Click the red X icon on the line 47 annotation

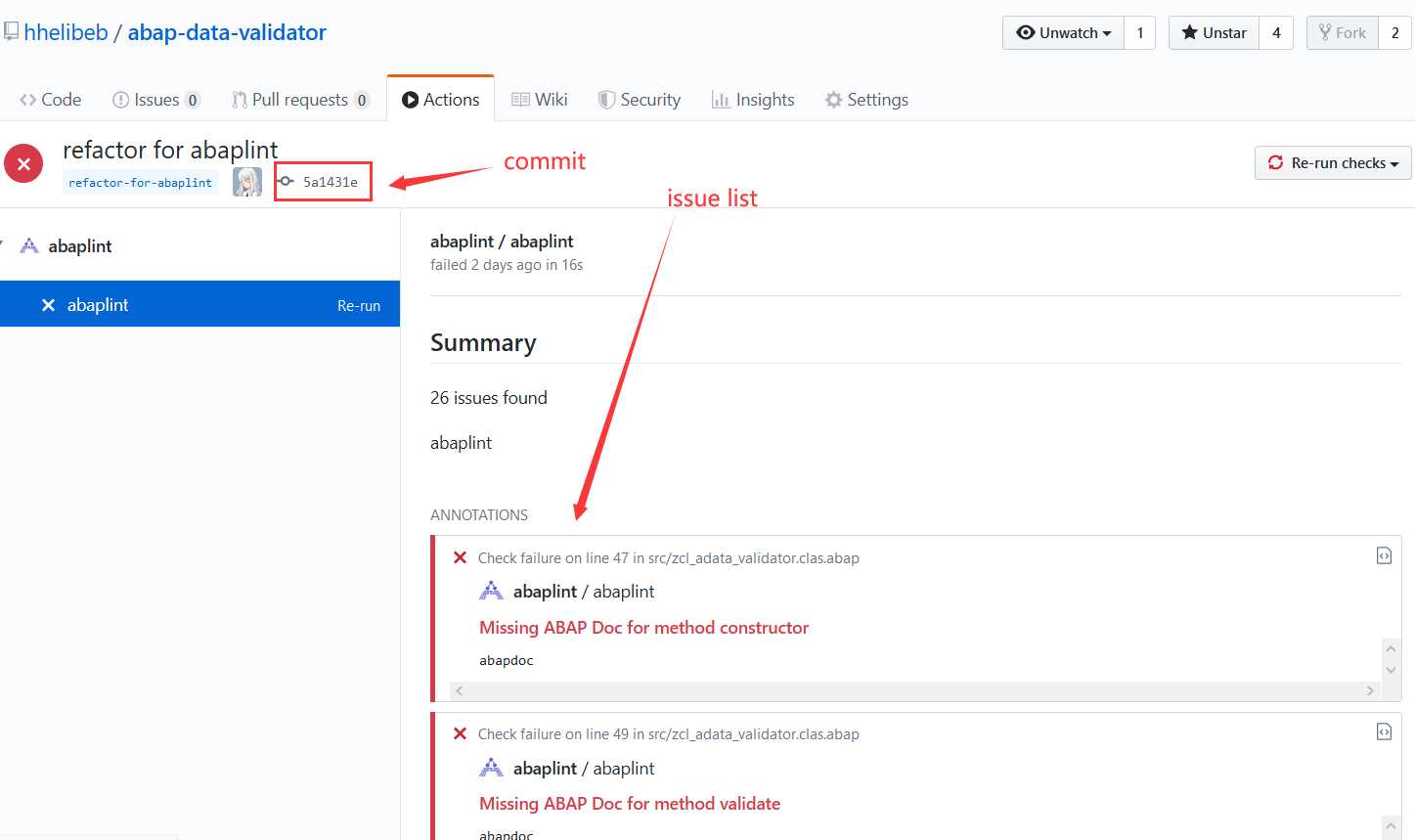[x=460, y=557]
